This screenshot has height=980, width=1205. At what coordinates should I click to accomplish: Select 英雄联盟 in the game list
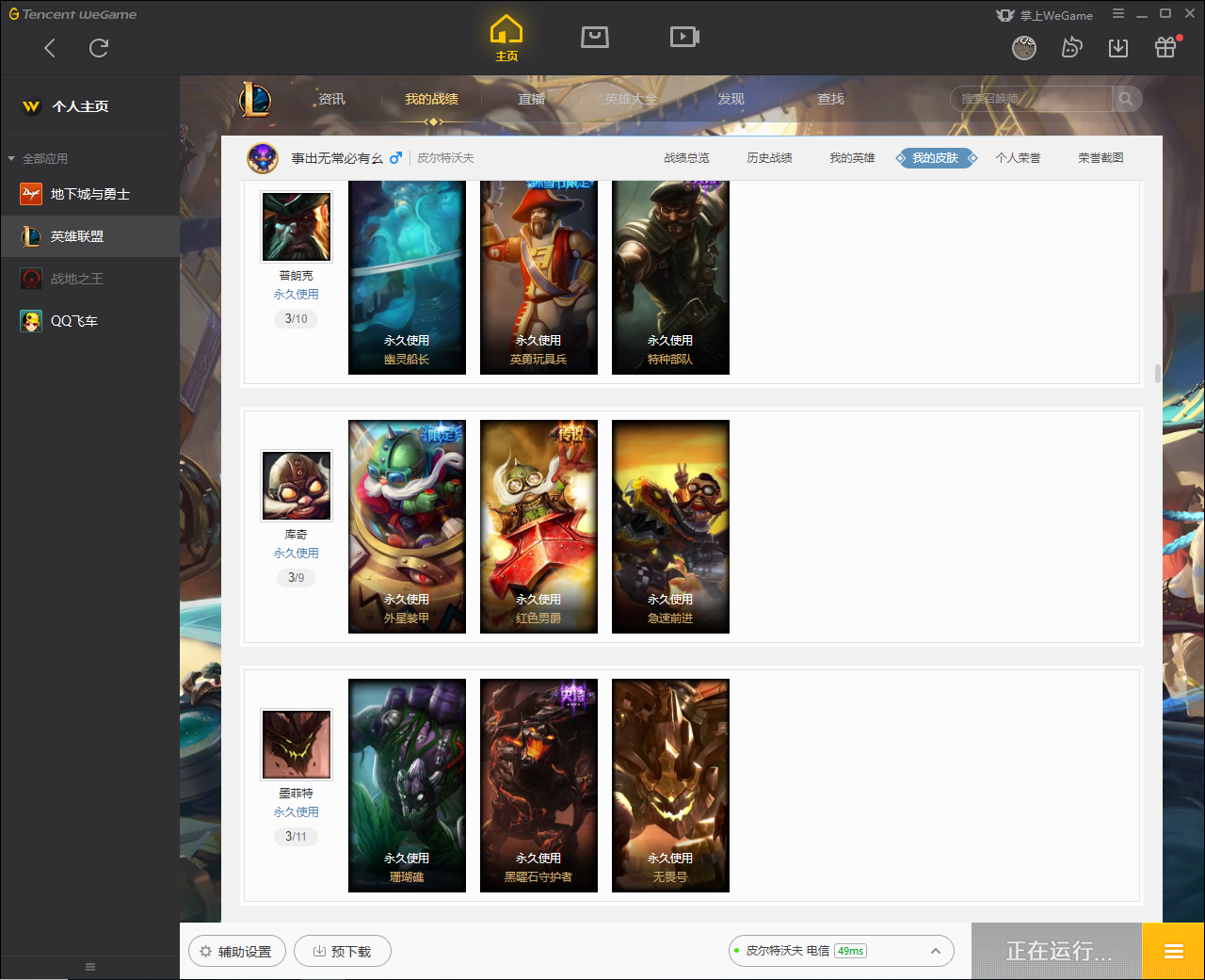(x=89, y=236)
